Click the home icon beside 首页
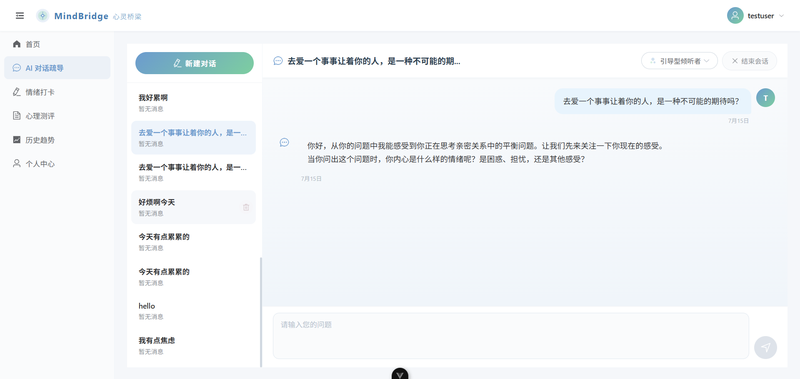This screenshot has width=800, height=379. (x=17, y=44)
